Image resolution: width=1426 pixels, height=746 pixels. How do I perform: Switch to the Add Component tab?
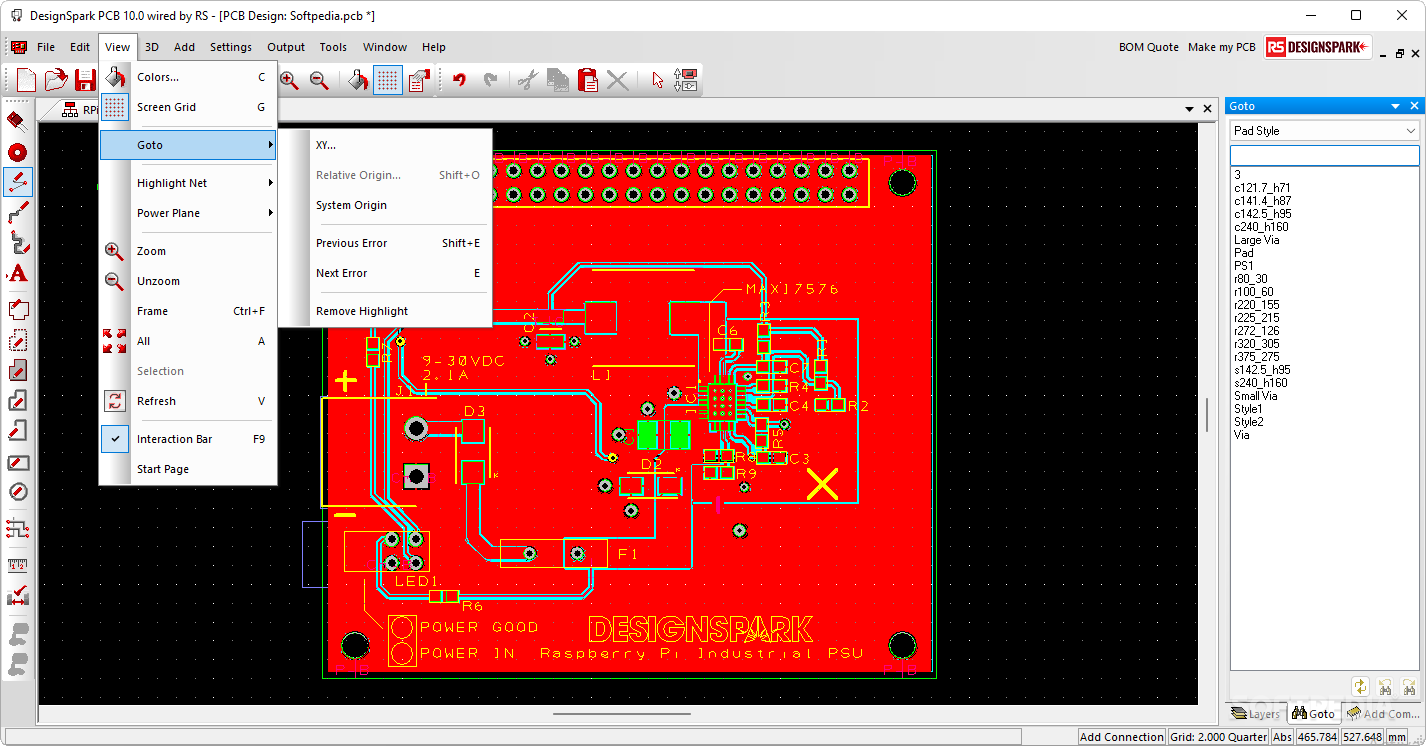(1383, 714)
